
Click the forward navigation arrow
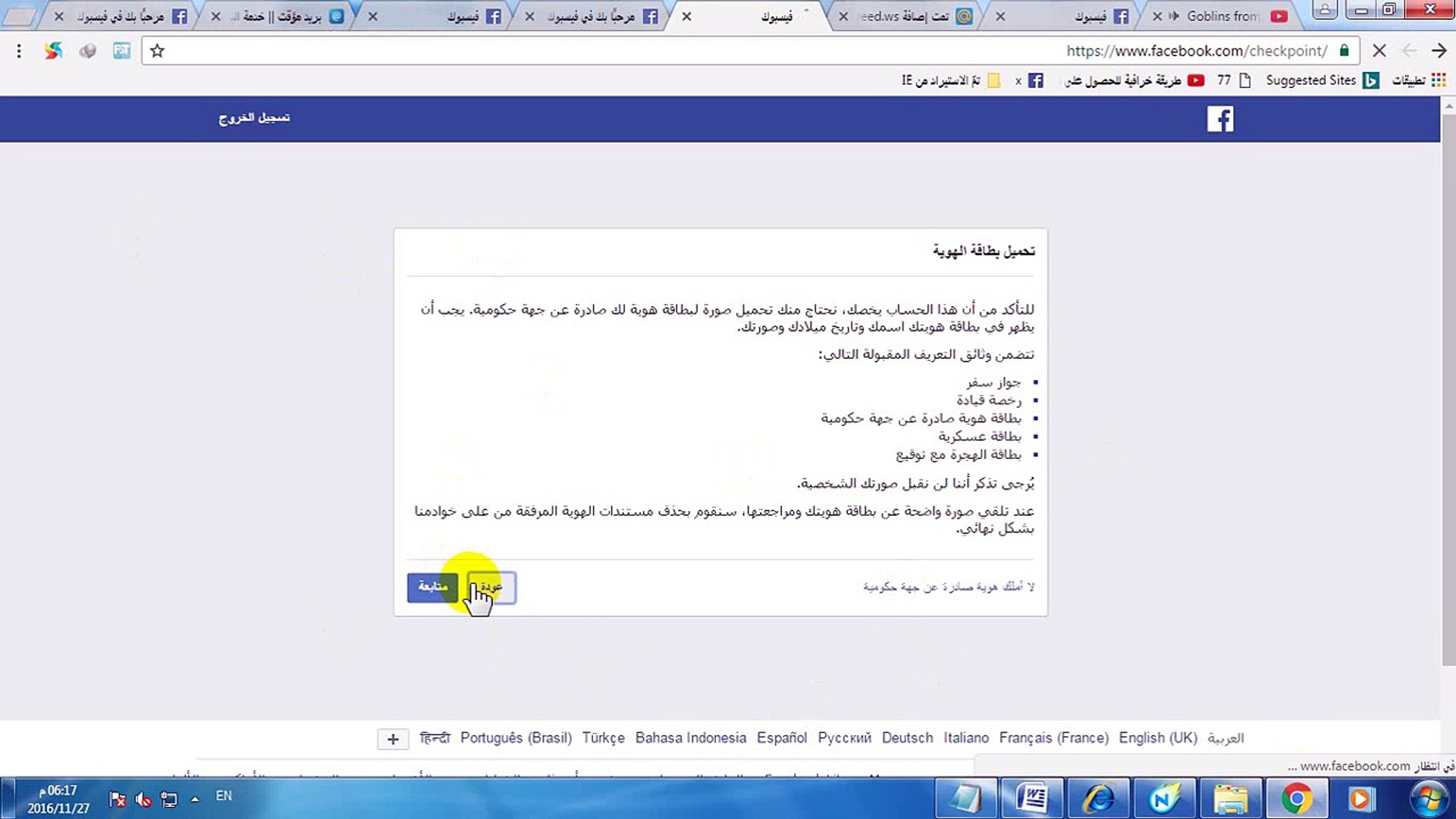pos(1439,51)
